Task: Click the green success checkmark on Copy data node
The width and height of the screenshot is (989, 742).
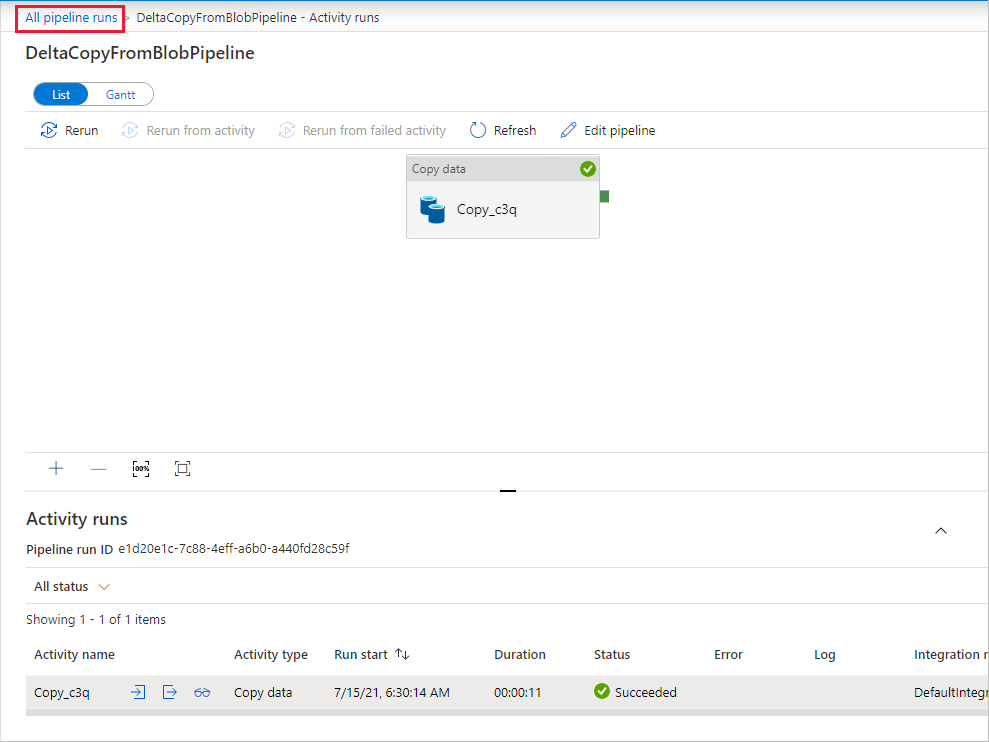Action: [587, 169]
